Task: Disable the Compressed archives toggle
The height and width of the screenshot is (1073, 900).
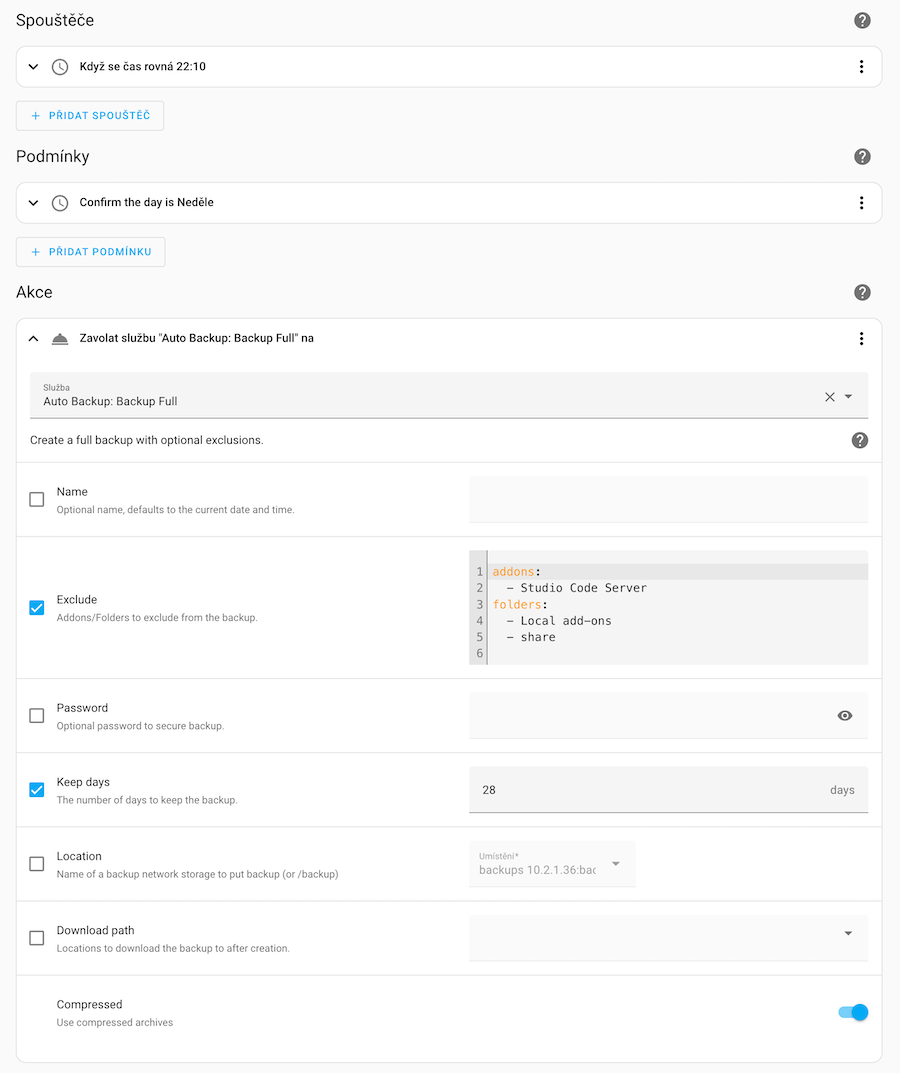Action: [851, 1012]
